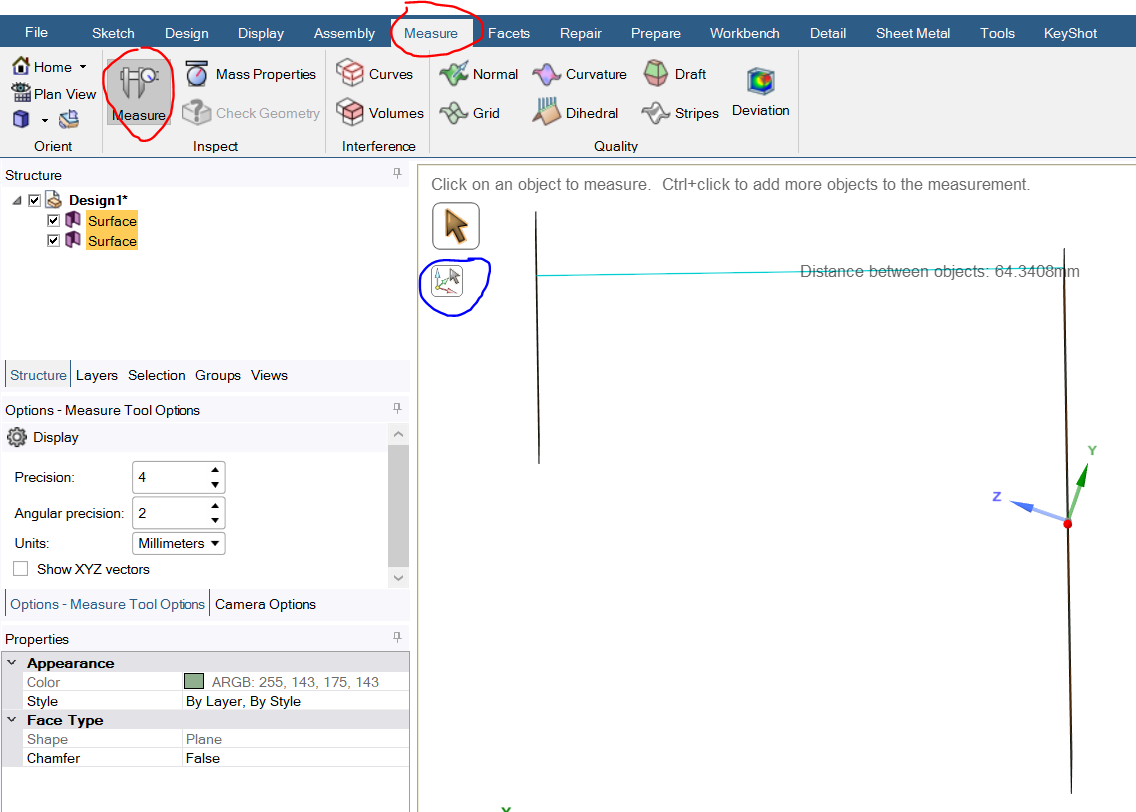Collapse the Face Type property group
1136x812 pixels.
12,720
